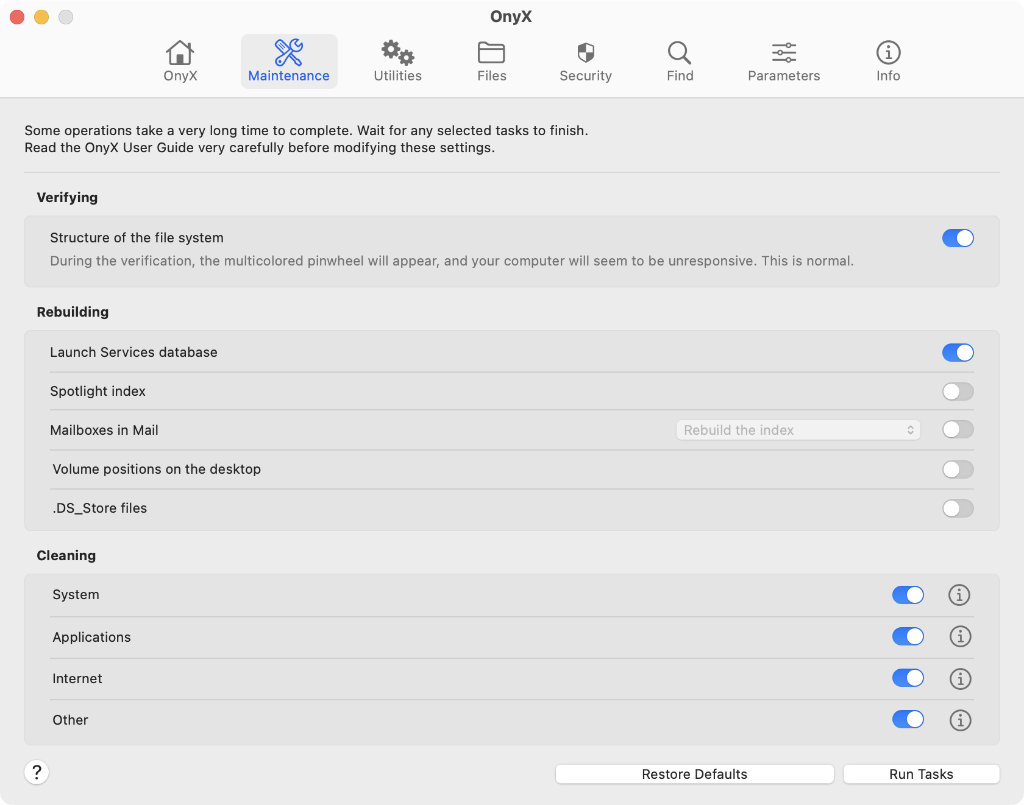
Task: Turn off Applications cleaning switch
Action: pyautogui.click(x=908, y=637)
